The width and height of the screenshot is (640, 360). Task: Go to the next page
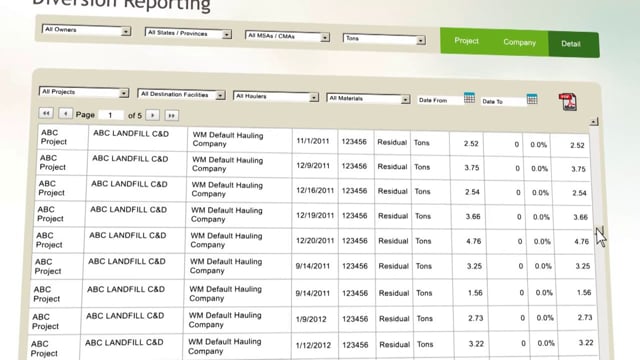[153, 115]
